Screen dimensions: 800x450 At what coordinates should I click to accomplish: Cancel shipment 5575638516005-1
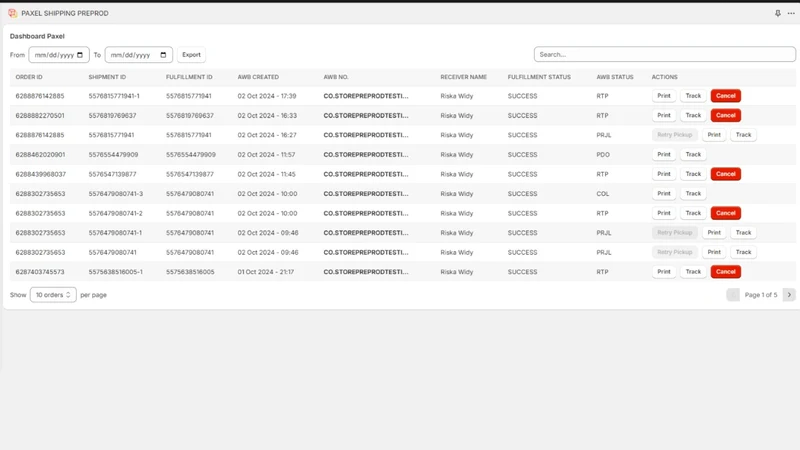point(726,271)
